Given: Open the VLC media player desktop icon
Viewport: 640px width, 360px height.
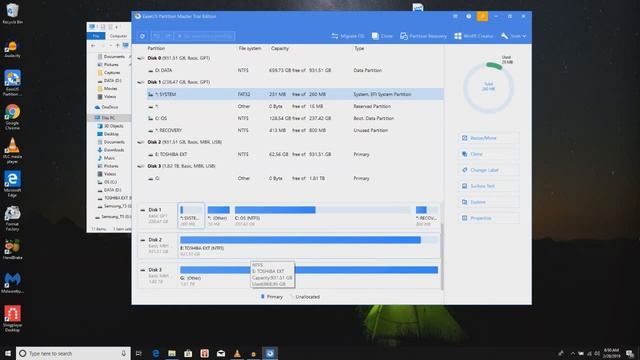Looking at the screenshot, I should 12,151.
